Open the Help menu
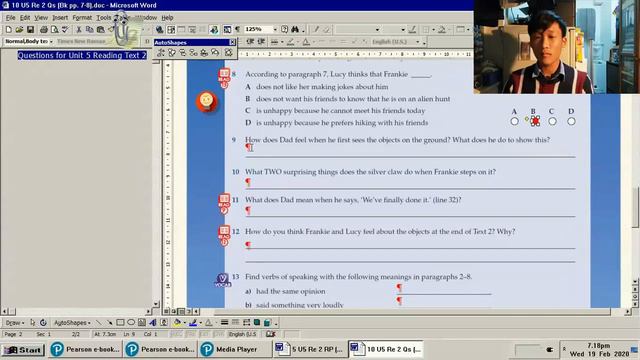 click(x=167, y=18)
